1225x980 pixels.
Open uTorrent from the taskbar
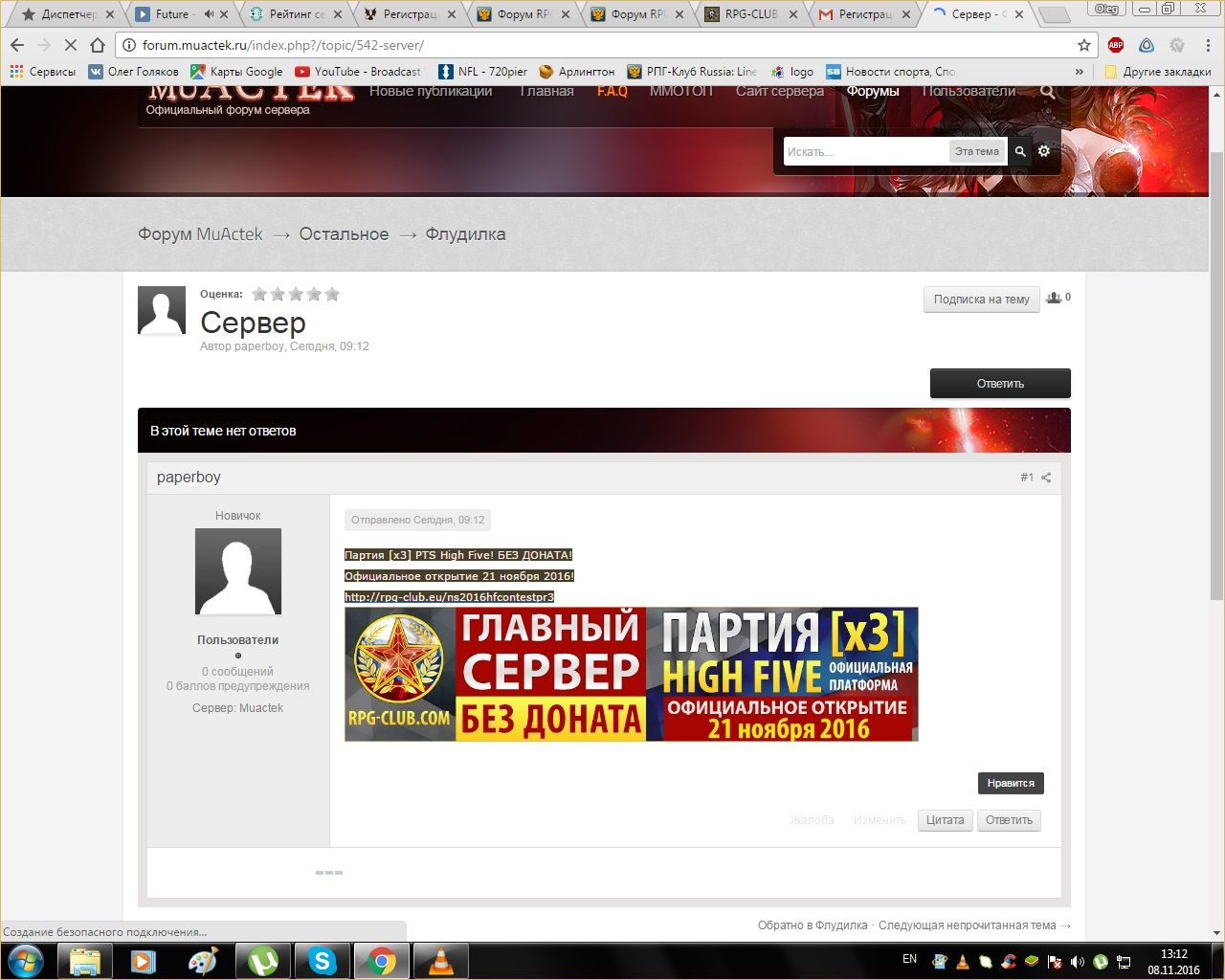[262, 961]
